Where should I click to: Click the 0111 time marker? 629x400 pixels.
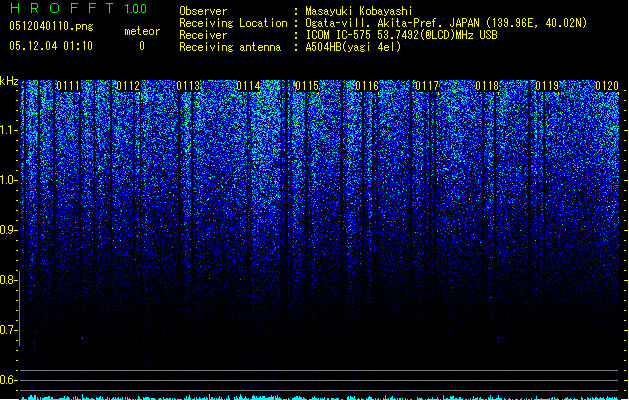click(x=68, y=86)
